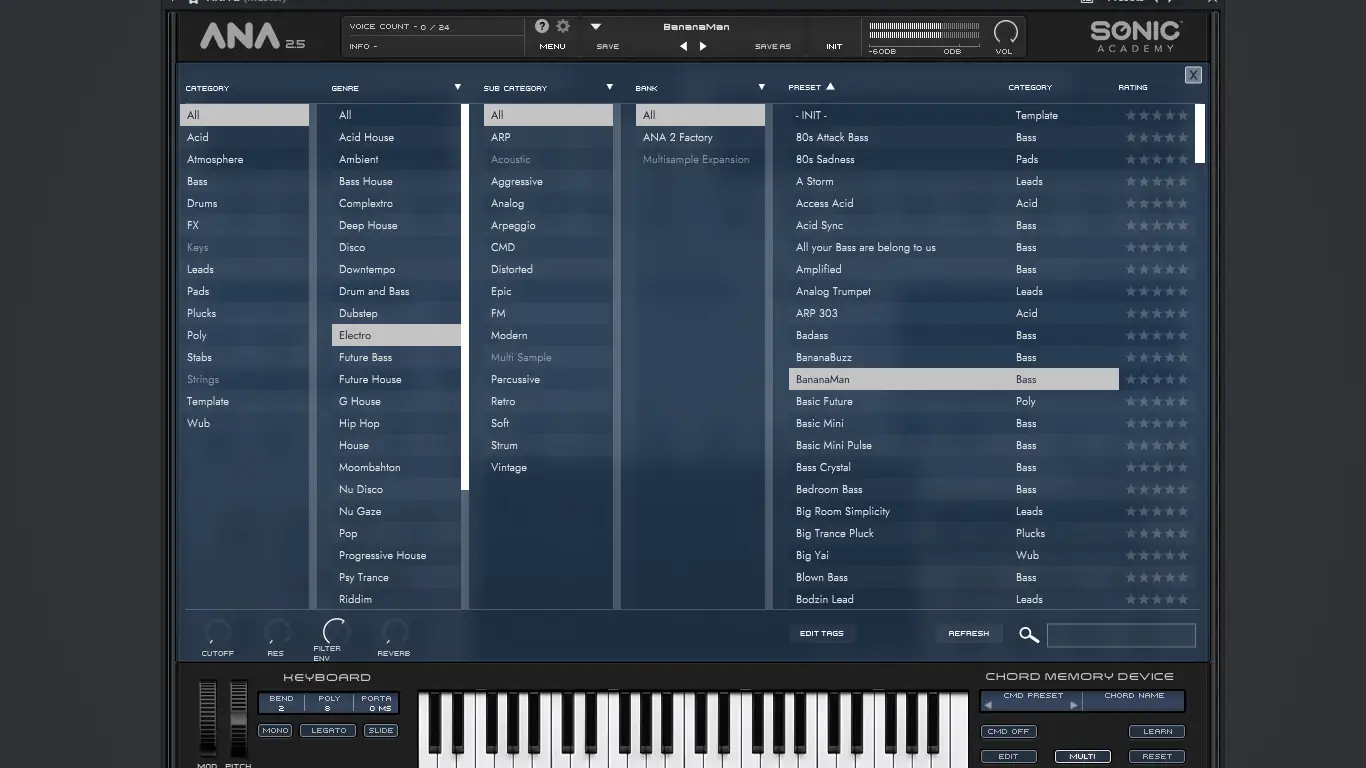Go to the next preset arrow
Screen dimensions: 1366x768
(x=703, y=46)
